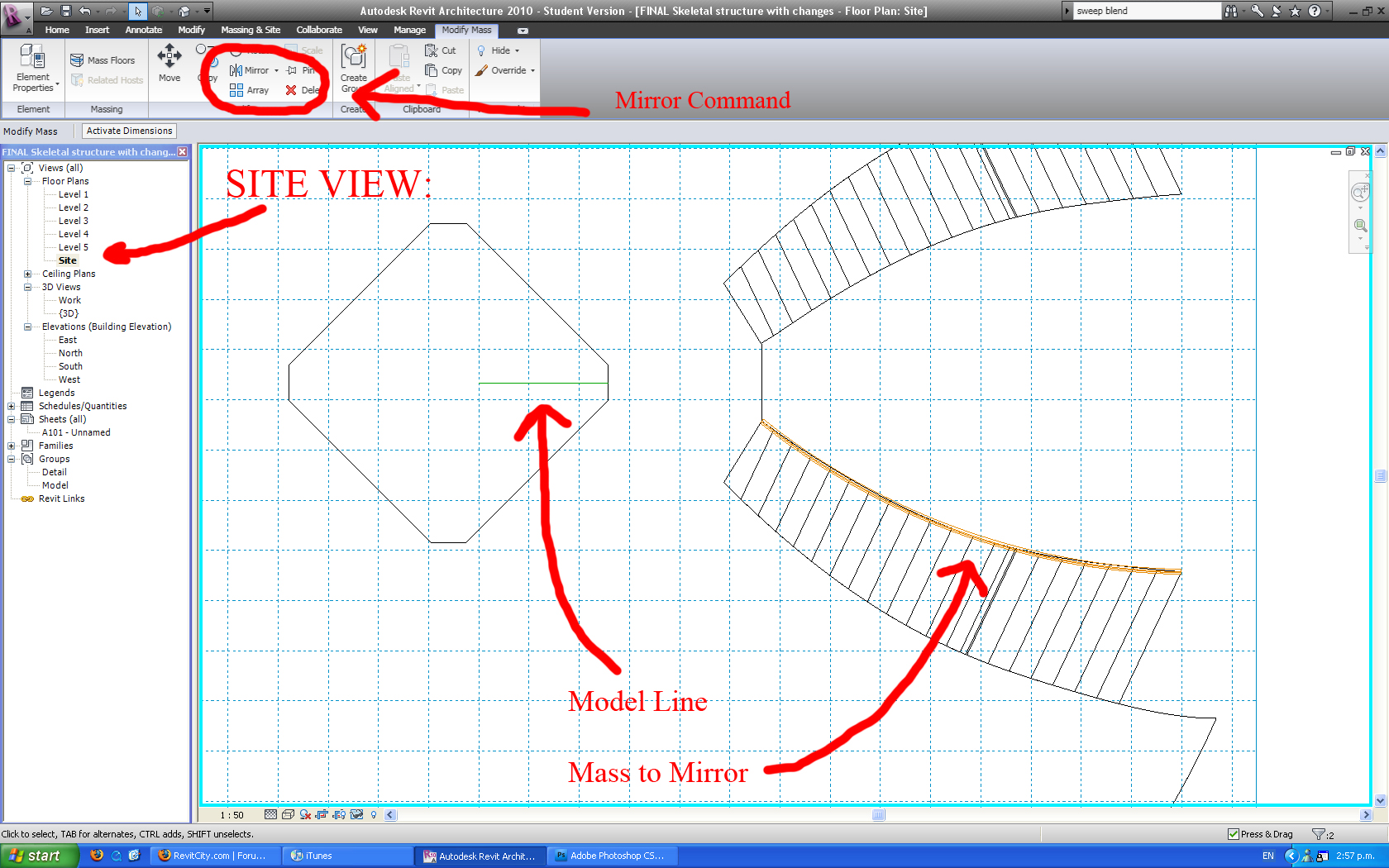This screenshot has height=868, width=1389.
Task: Open the Massing & Site tab
Action: (251, 30)
